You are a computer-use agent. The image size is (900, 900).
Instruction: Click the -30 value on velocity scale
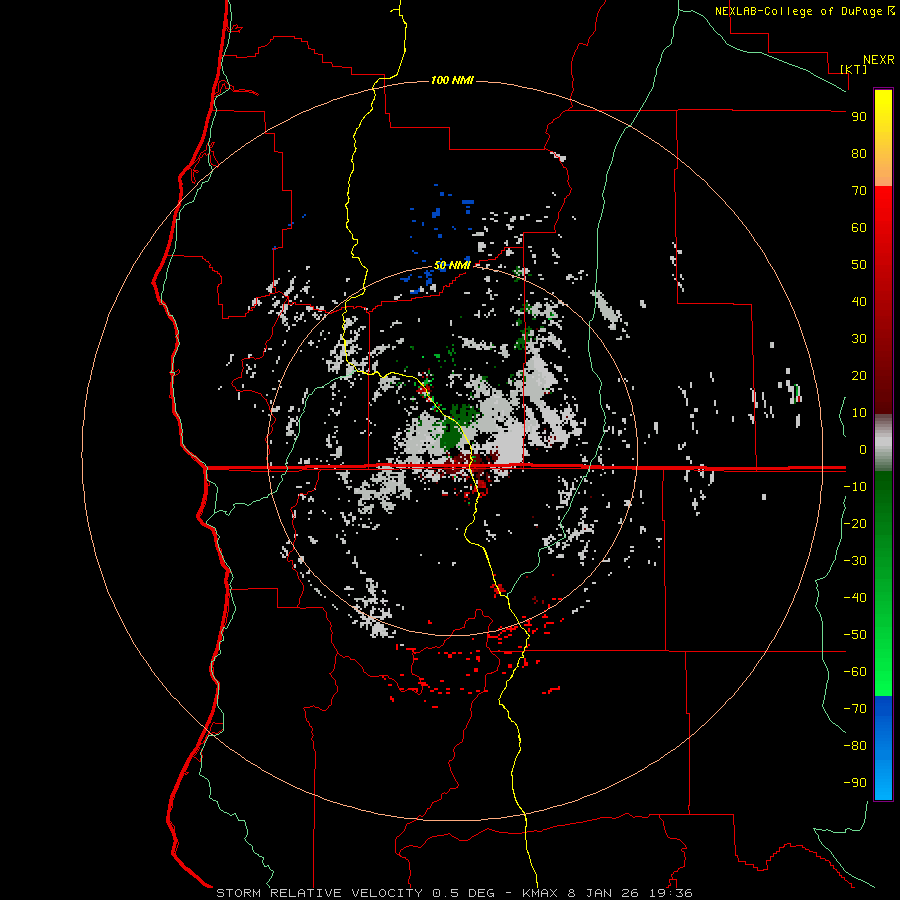click(855, 561)
